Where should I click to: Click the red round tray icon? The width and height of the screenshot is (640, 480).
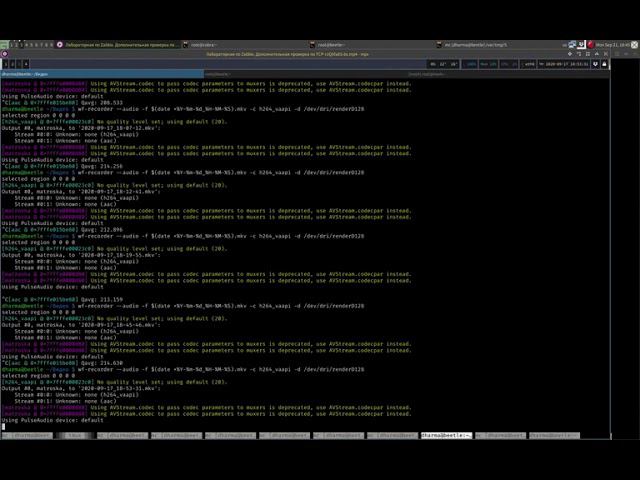pos(591,44)
